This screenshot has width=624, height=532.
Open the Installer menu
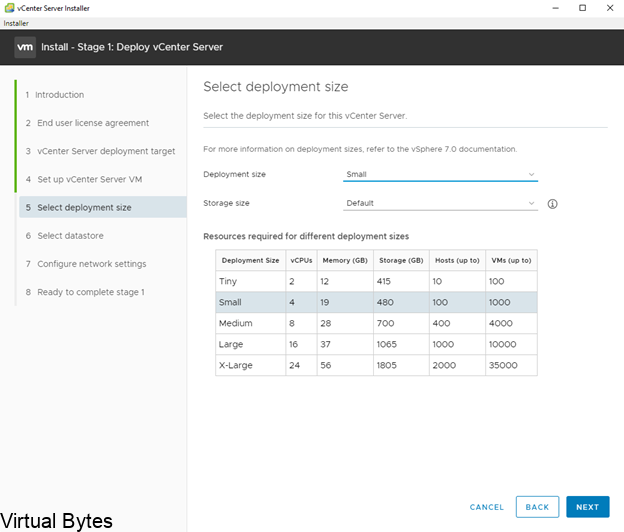(x=16, y=23)
